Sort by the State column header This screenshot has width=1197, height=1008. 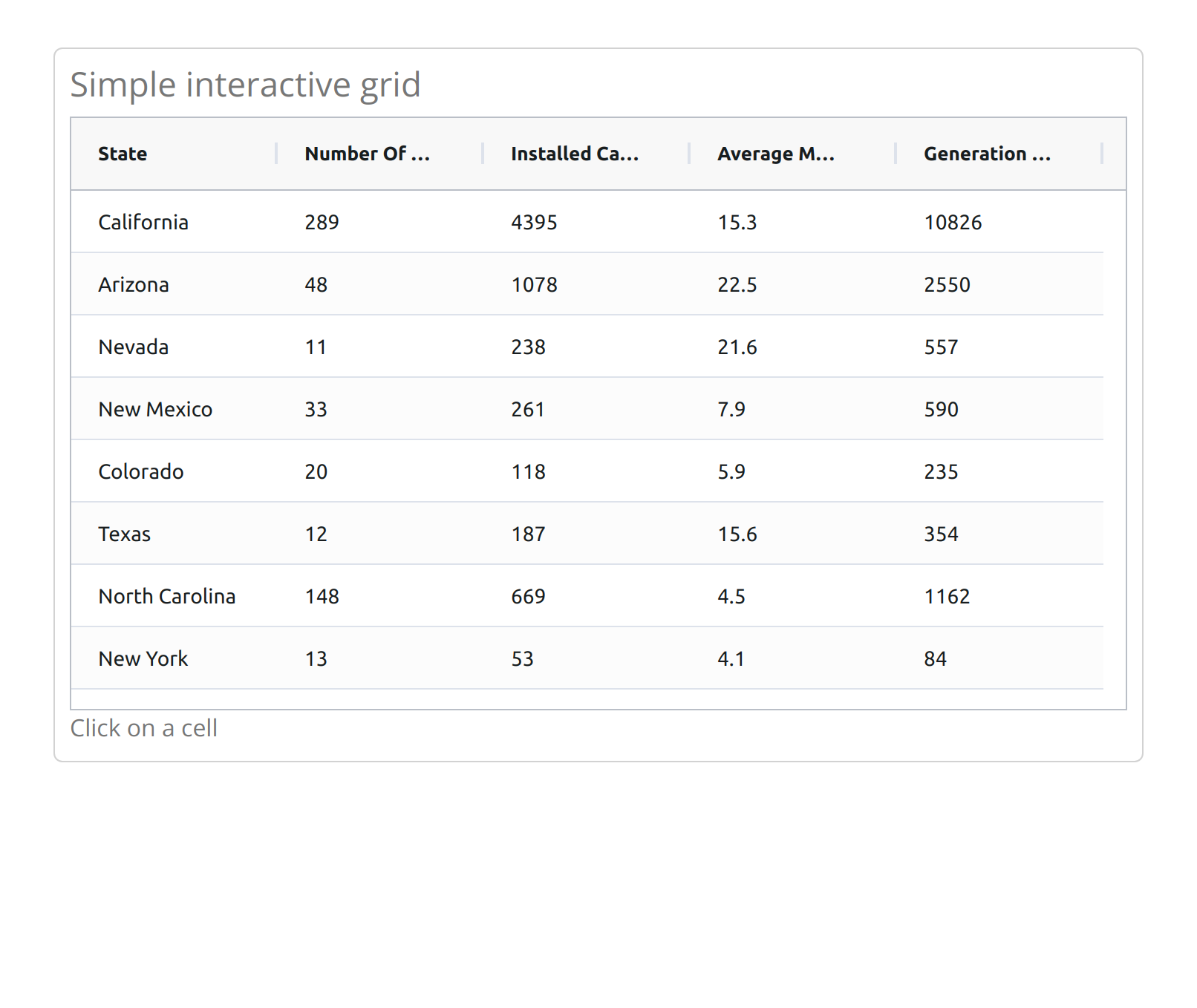174,154
